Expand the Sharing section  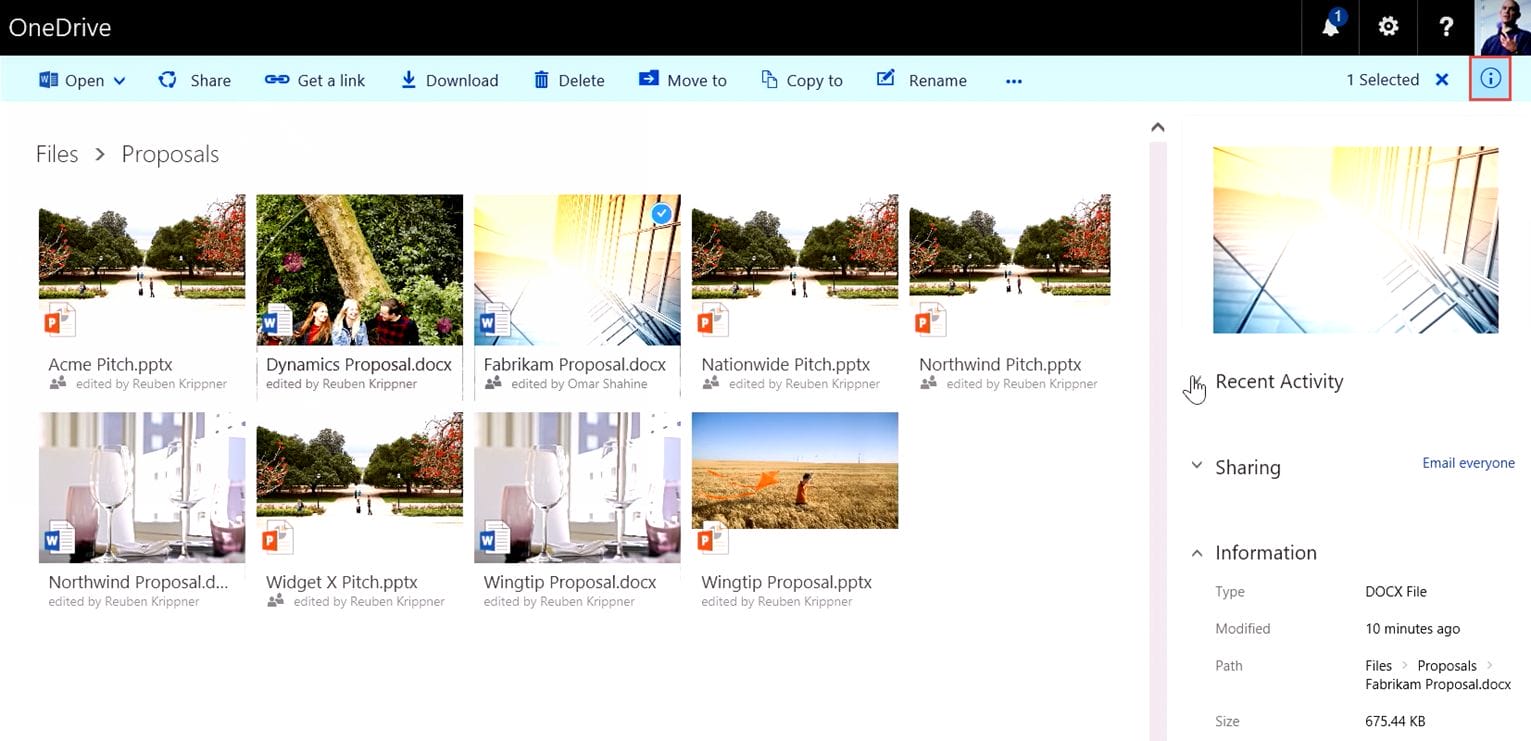(x=1196, y=466)
